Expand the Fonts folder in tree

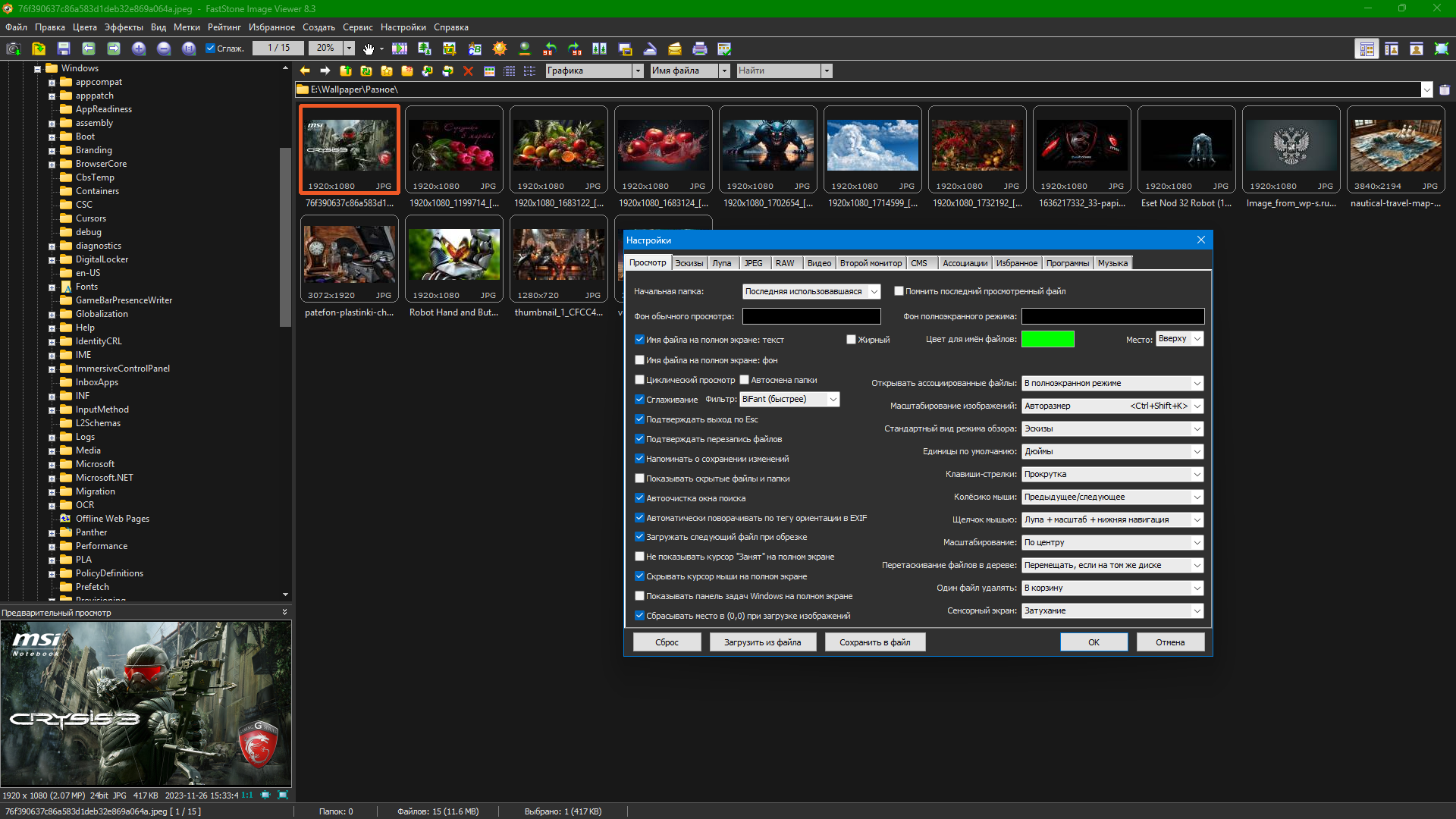[52, 287]
